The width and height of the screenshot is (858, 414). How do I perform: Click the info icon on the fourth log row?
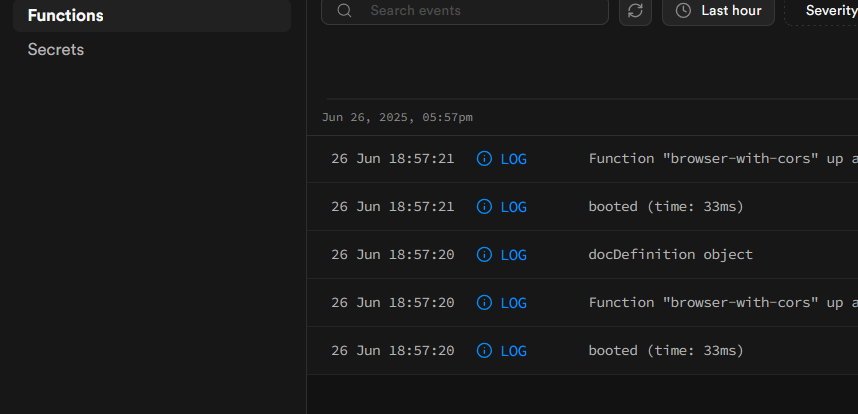coord(484,303)
